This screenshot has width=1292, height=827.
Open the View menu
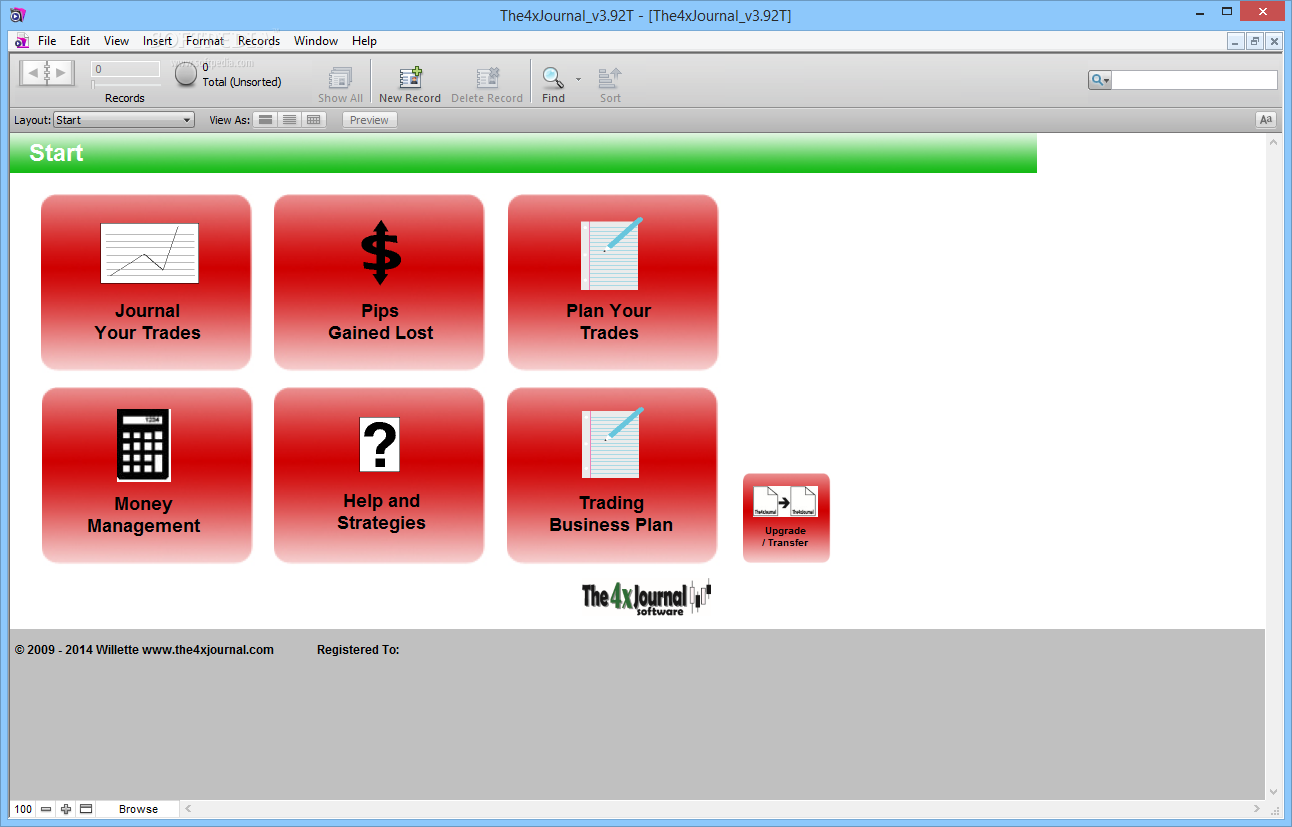point(116,41)
